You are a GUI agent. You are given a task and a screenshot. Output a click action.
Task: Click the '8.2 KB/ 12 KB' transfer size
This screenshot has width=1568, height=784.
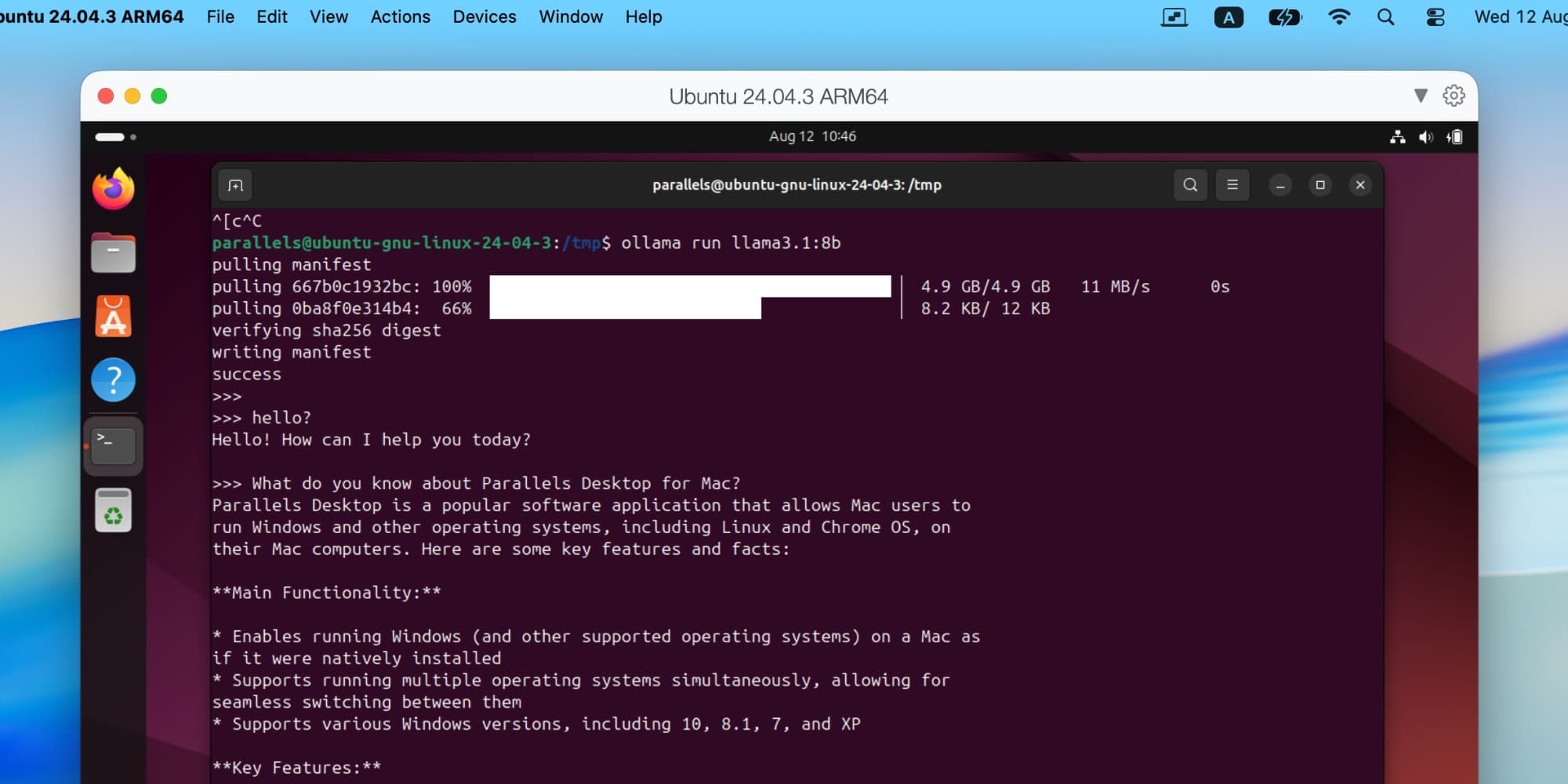pyautogui.click(x=985, y=309)
